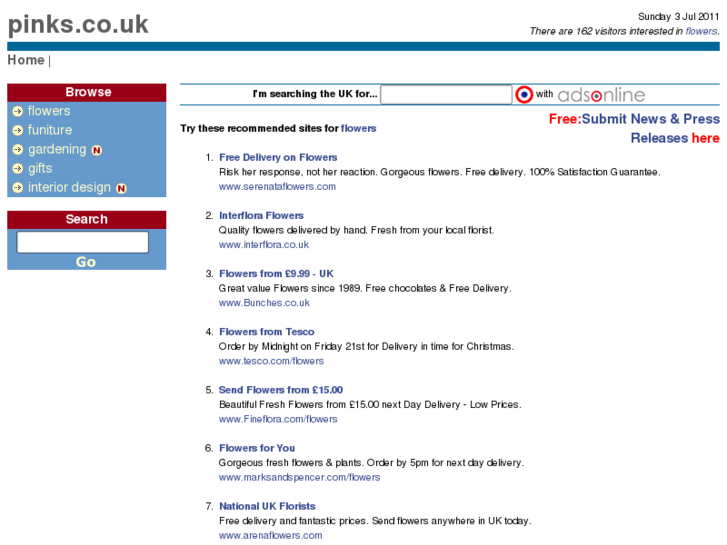Viewport: 727px width, 545px height.
Task: Visit www.serenataflowers.com
Action: [x=277, y=186]
